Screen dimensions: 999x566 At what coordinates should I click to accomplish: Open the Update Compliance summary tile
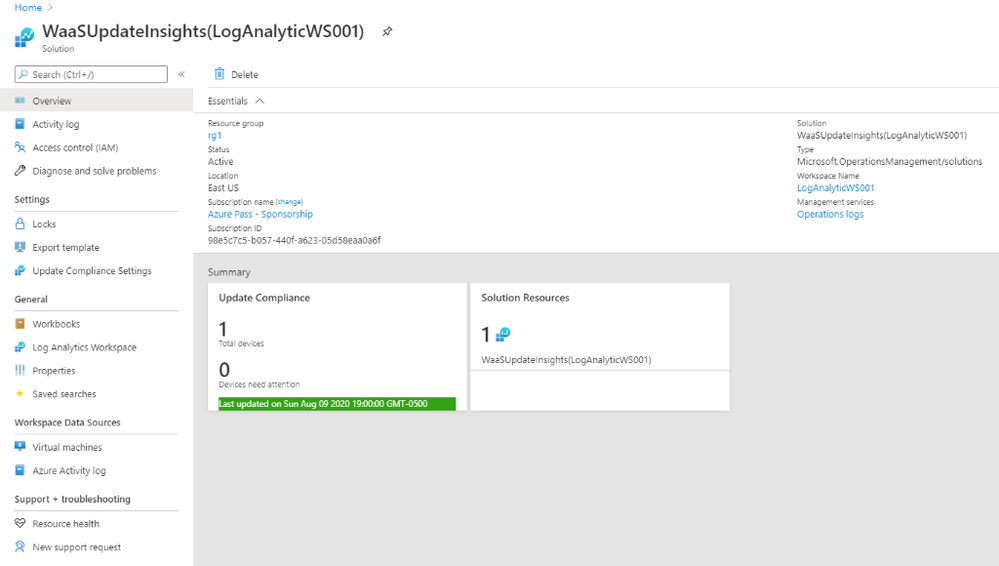[337, 347]
